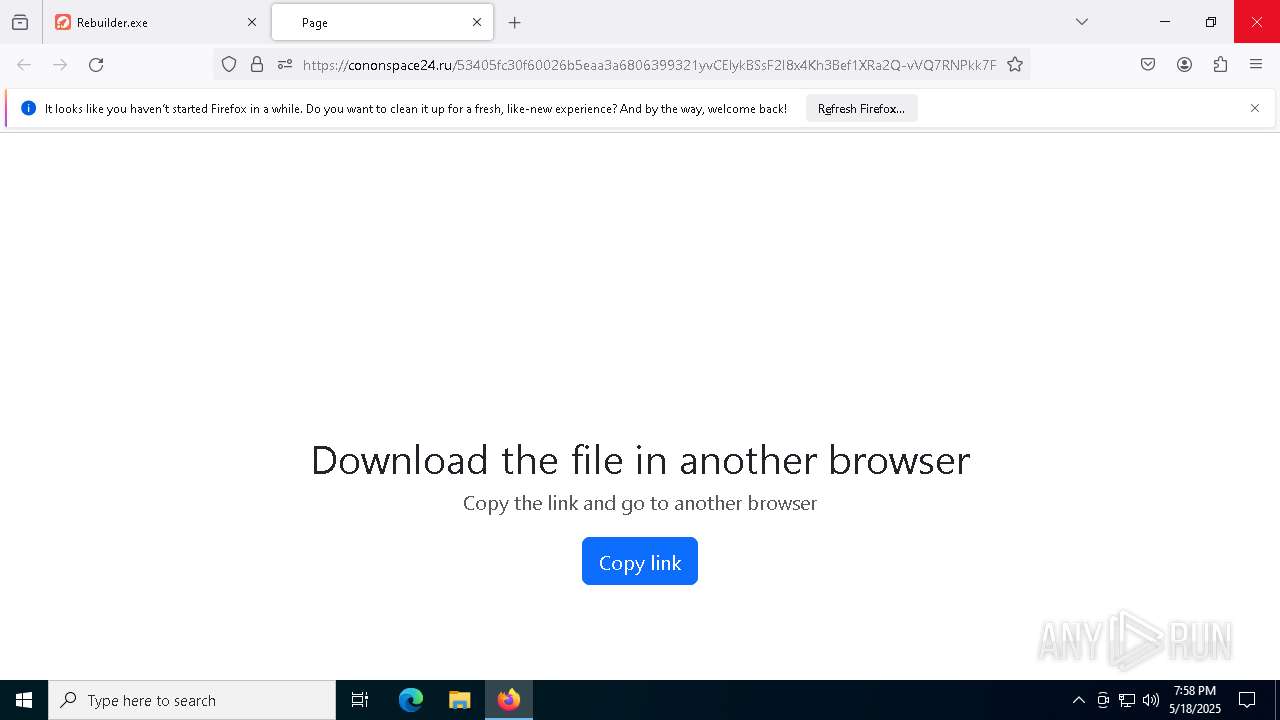Open site permissions icon in address bar
Image resolution: width=1280 pixels, height=720 pixels.
285,65
